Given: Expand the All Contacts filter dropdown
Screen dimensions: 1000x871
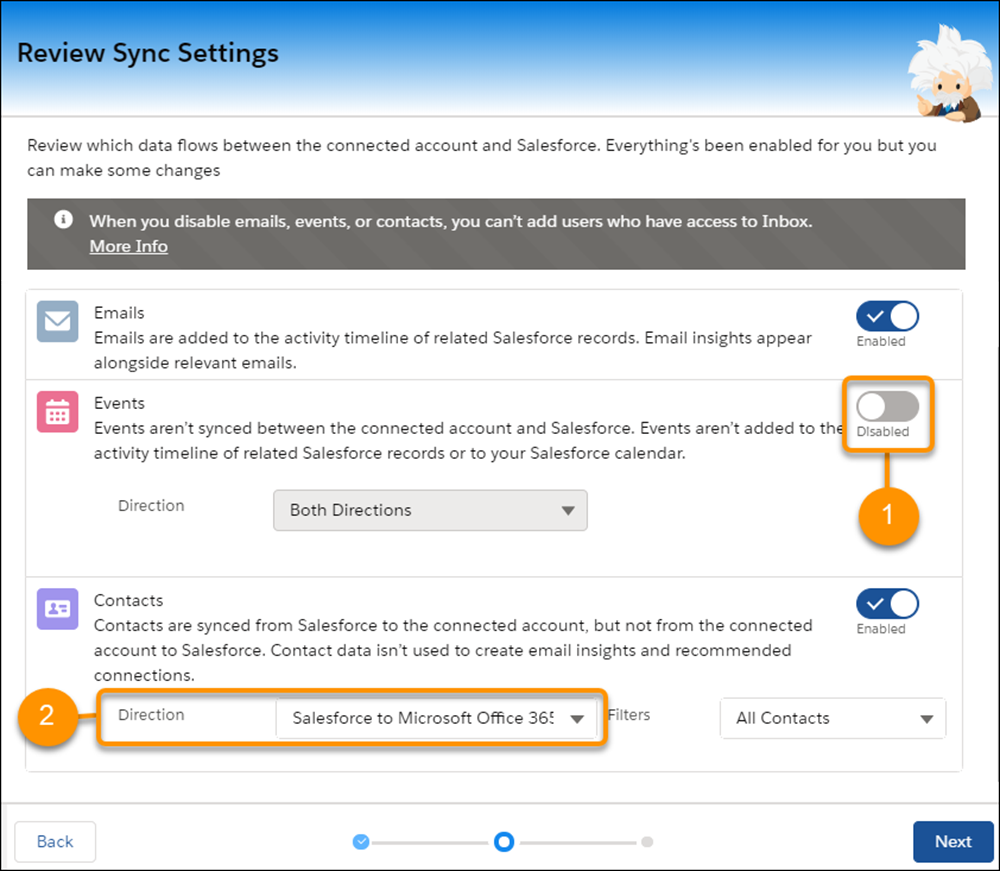Looking at the screenshot, I should click(x=833, y=718).
